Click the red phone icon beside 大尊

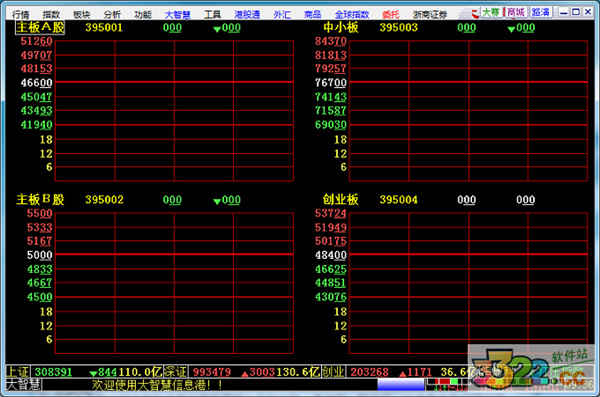click(x=475, y=14)
